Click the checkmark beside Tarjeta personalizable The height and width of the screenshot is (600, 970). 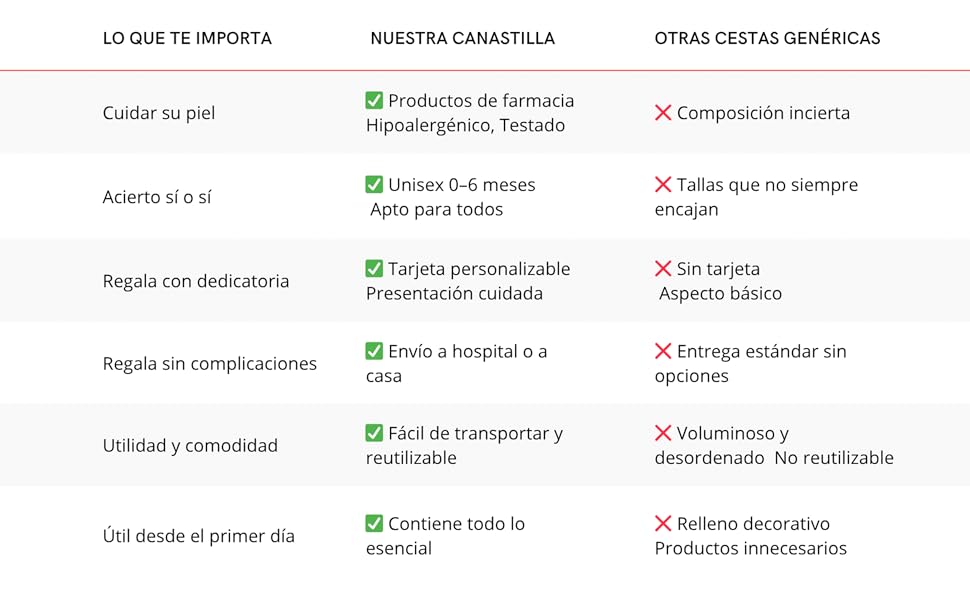[x=374, y=268]
